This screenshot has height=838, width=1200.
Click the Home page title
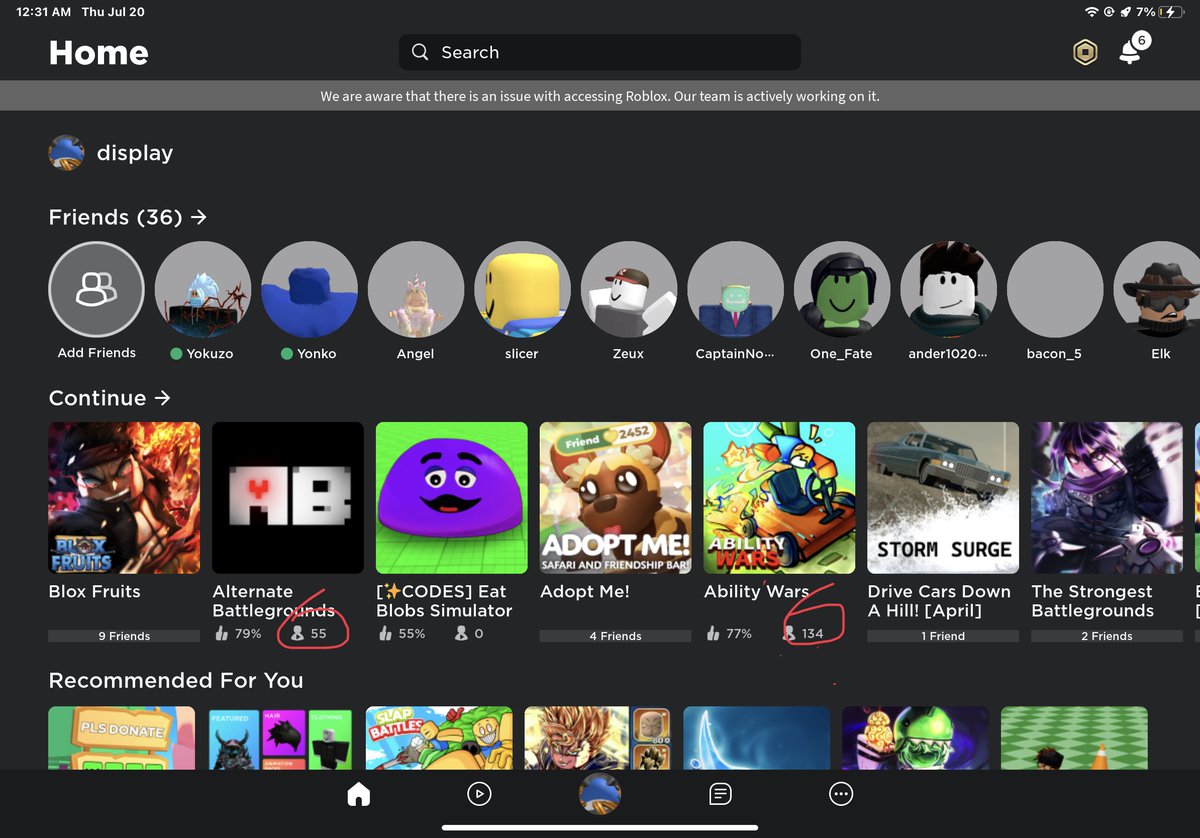[99, 53]
